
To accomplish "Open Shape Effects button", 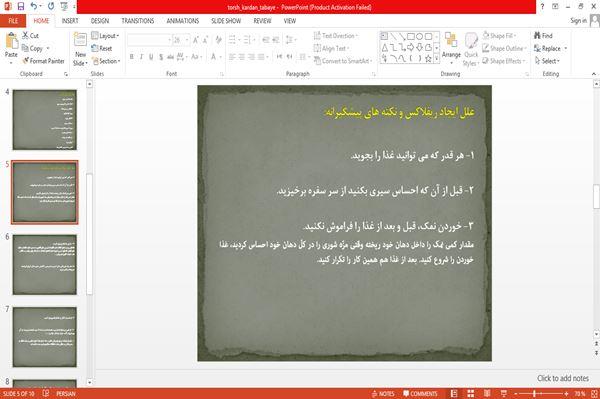I will (503, 61).
